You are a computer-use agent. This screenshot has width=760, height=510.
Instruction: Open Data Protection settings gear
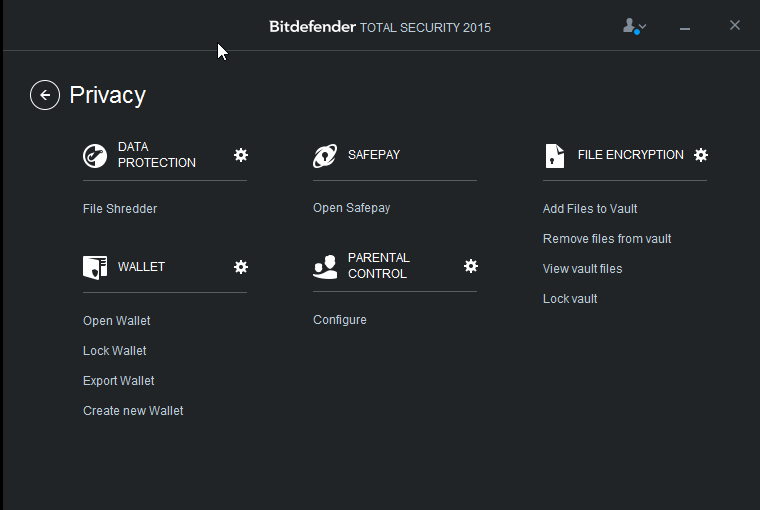click(241, 155)
